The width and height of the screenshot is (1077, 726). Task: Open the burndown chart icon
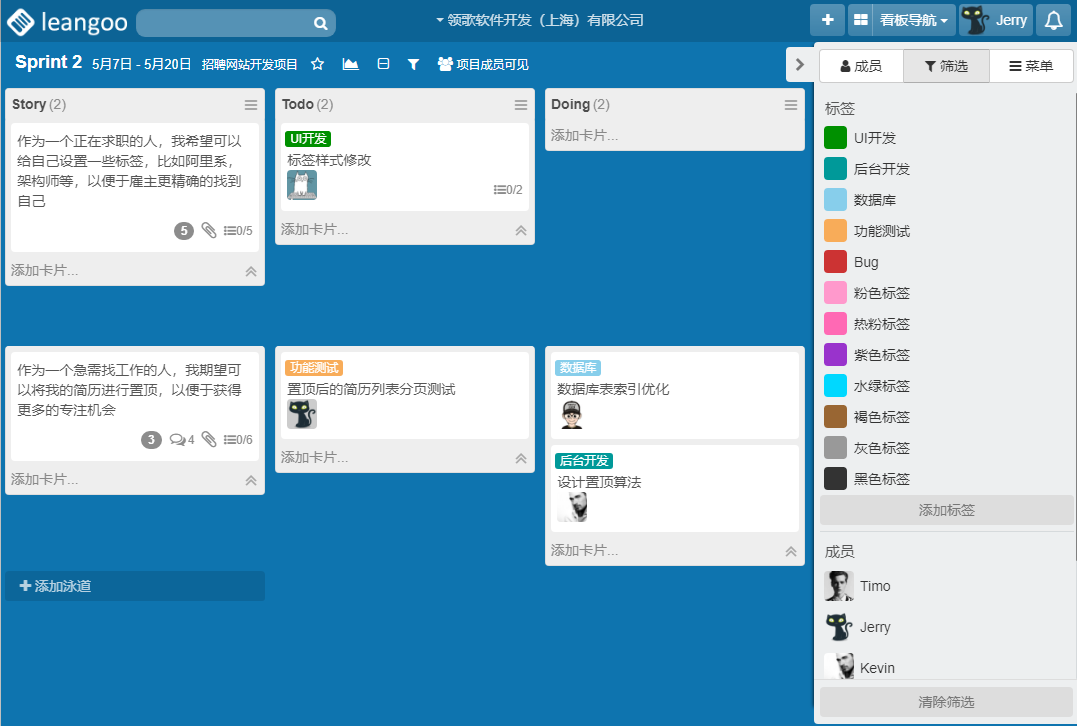pos(350,64)
